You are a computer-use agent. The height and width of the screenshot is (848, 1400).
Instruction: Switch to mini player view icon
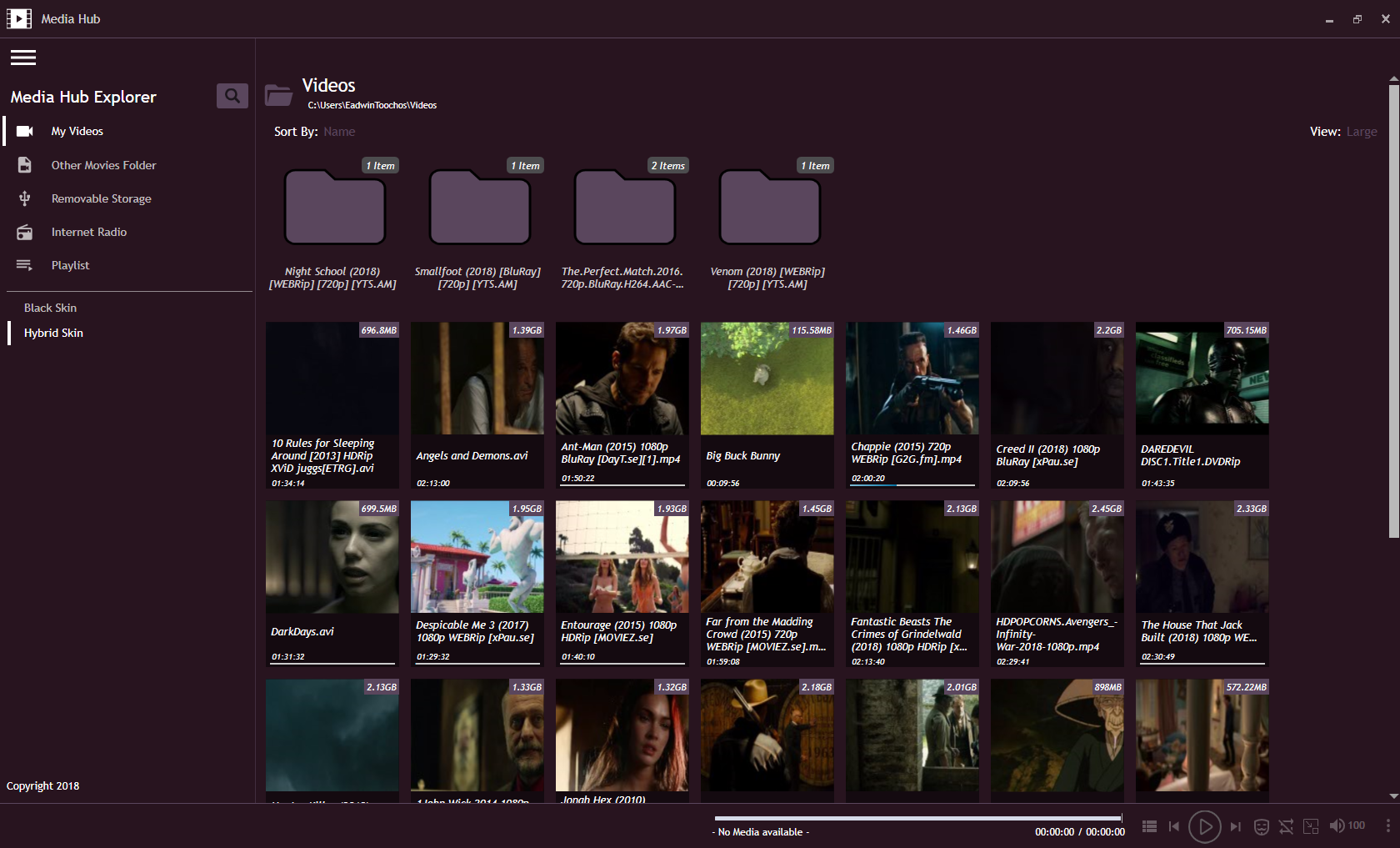pos(1311,826)
